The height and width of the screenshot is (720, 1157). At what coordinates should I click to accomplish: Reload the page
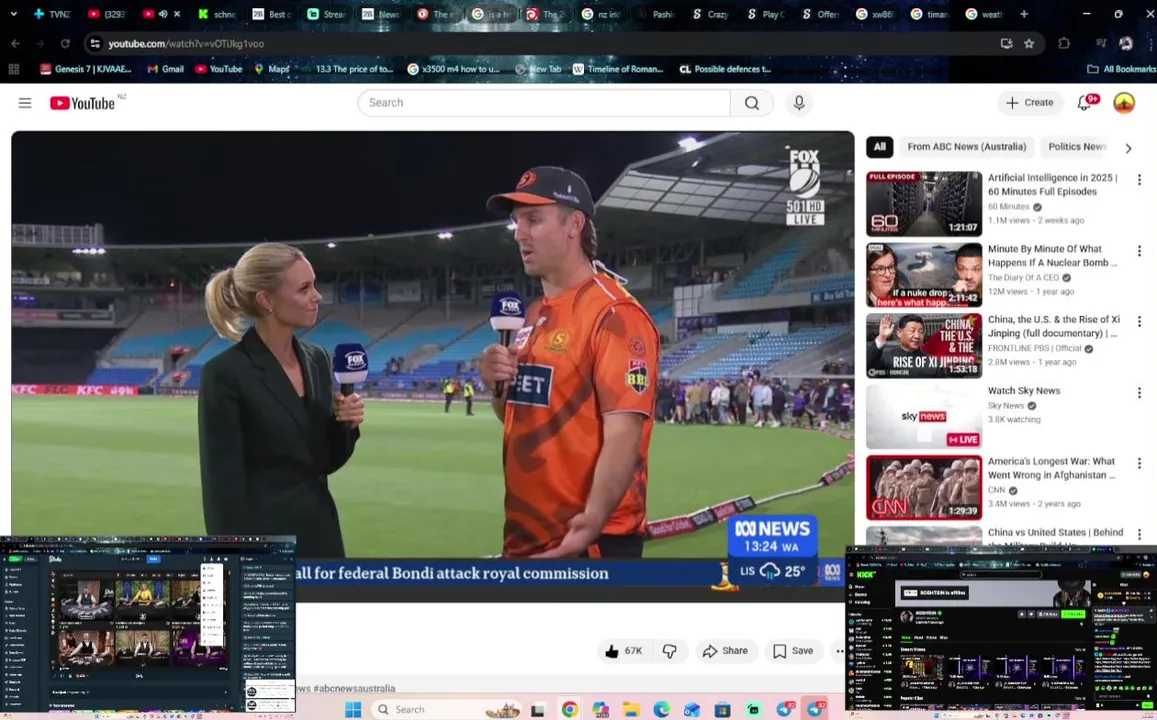65,44
